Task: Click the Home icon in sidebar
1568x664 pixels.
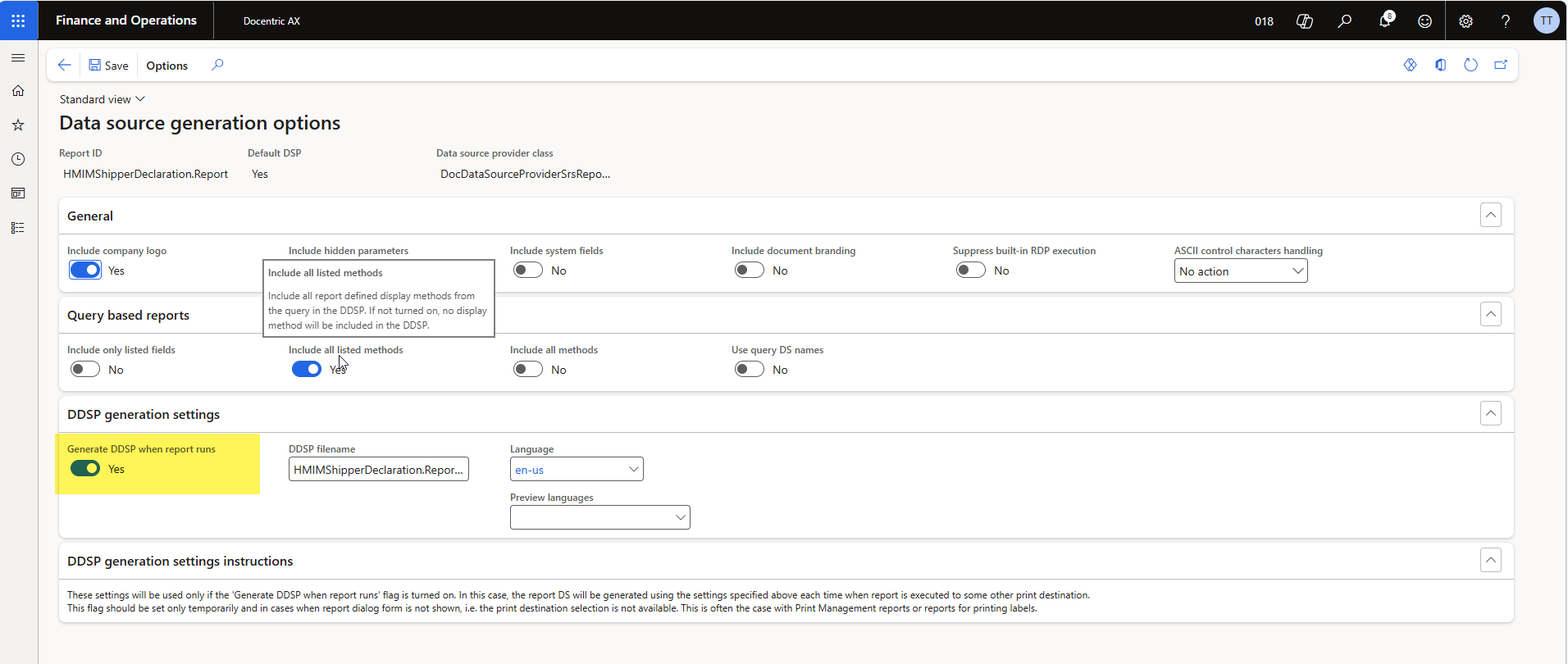Action: 18,90
